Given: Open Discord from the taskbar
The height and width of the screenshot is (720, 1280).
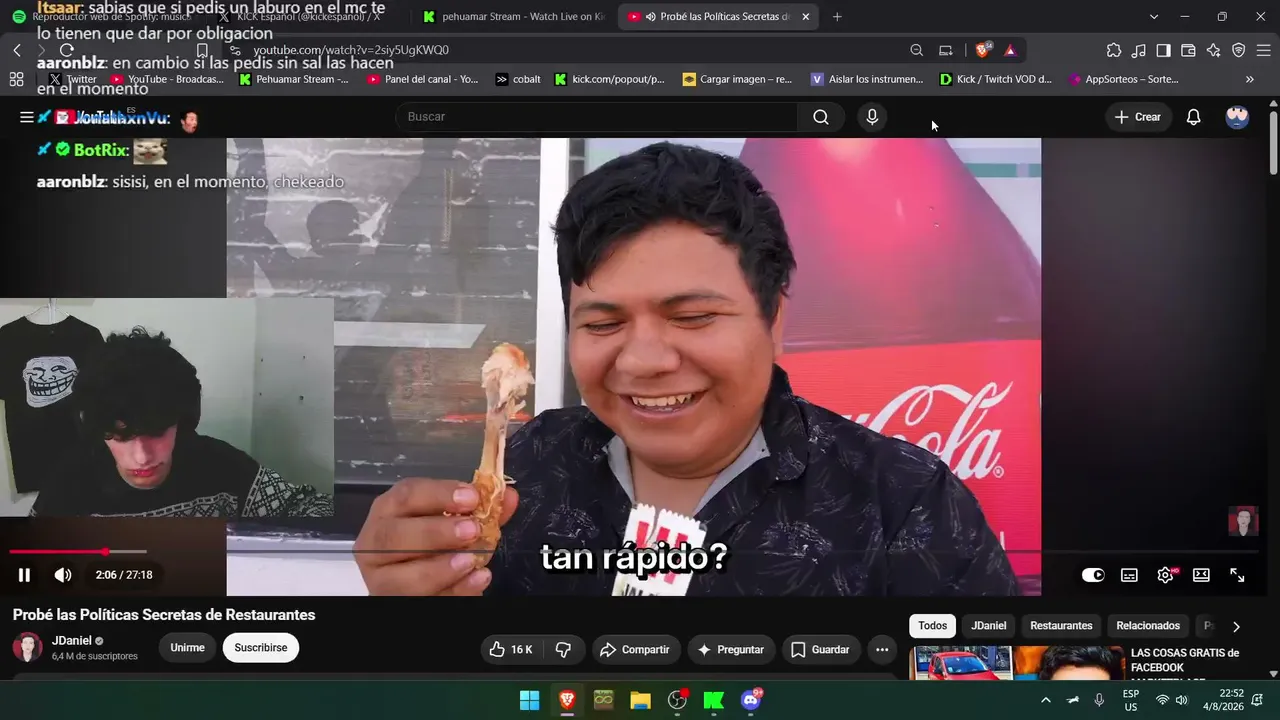Looking at the screenshot, I should [x=751, y=700].
